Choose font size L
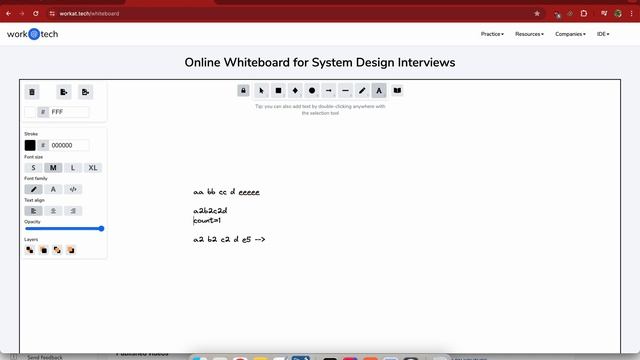 (73, 168)
